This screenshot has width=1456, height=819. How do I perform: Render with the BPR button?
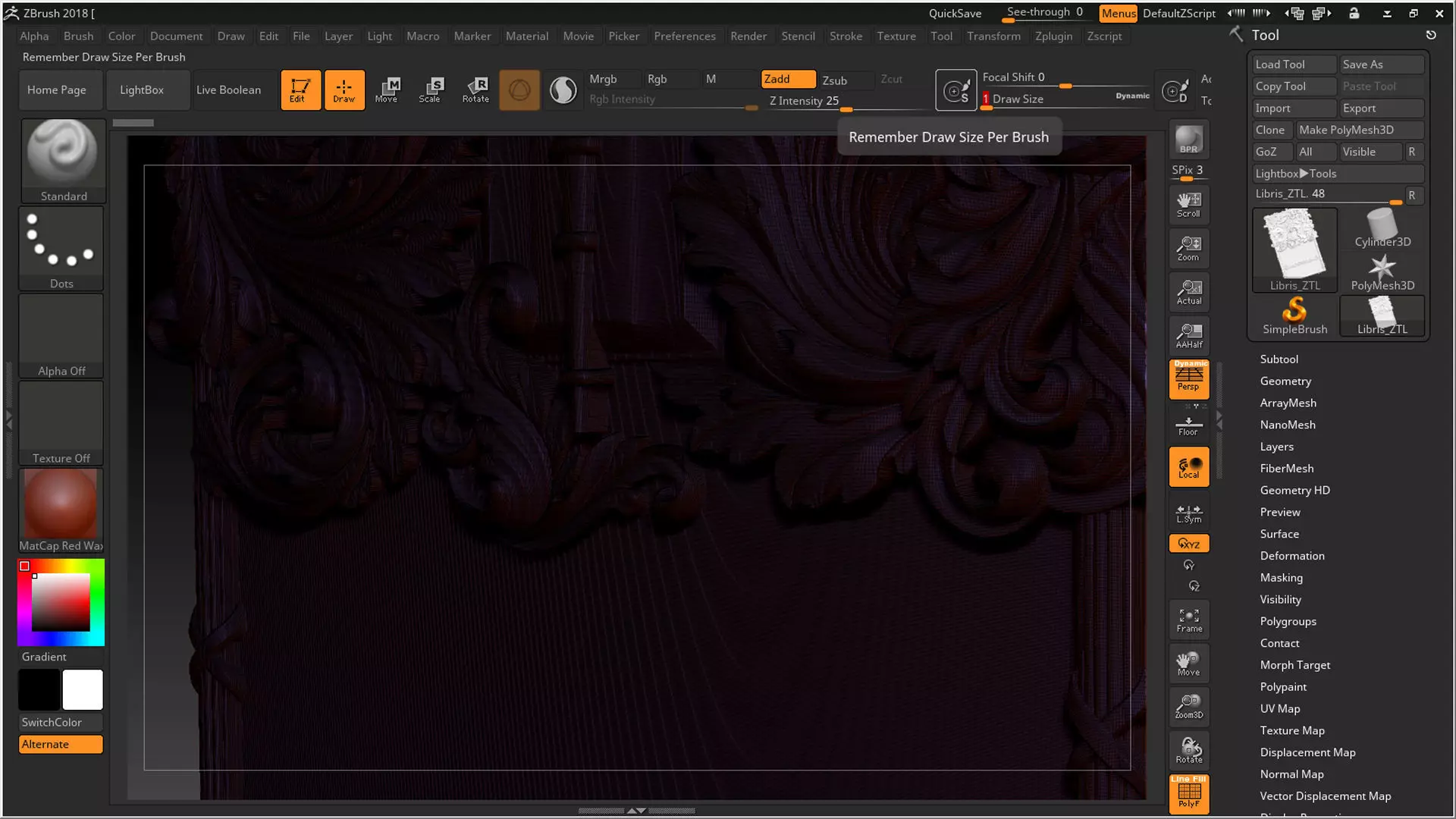point(1188,139)
